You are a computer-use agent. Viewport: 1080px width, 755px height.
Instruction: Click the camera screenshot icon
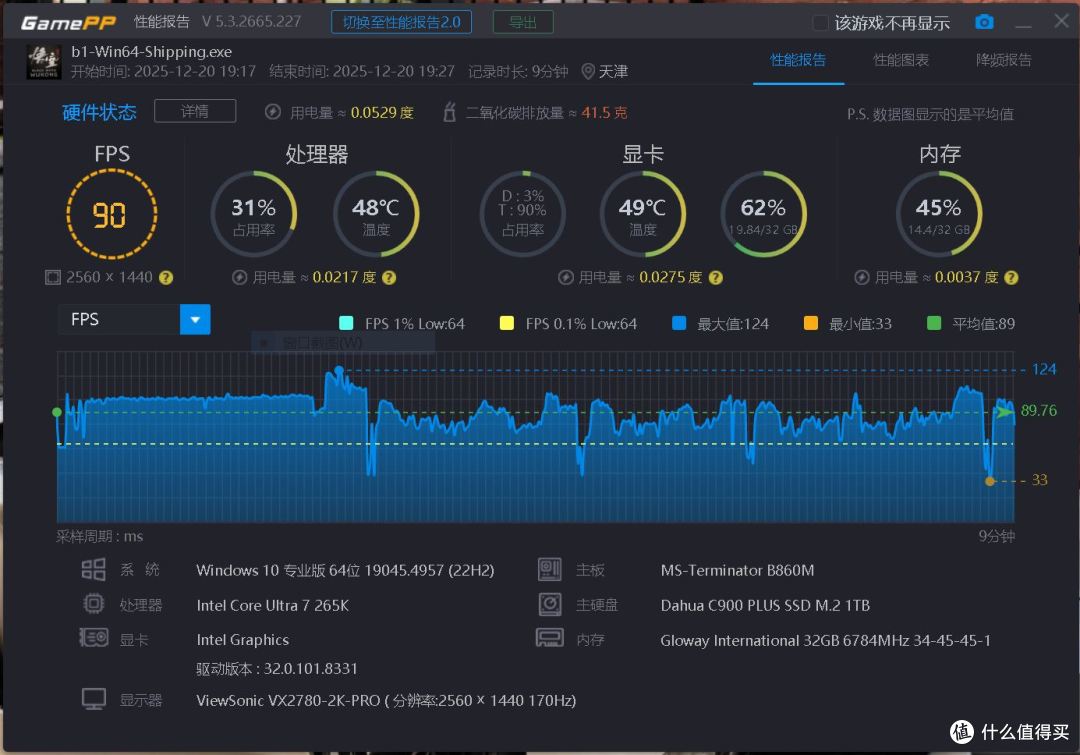click(984, 22)
